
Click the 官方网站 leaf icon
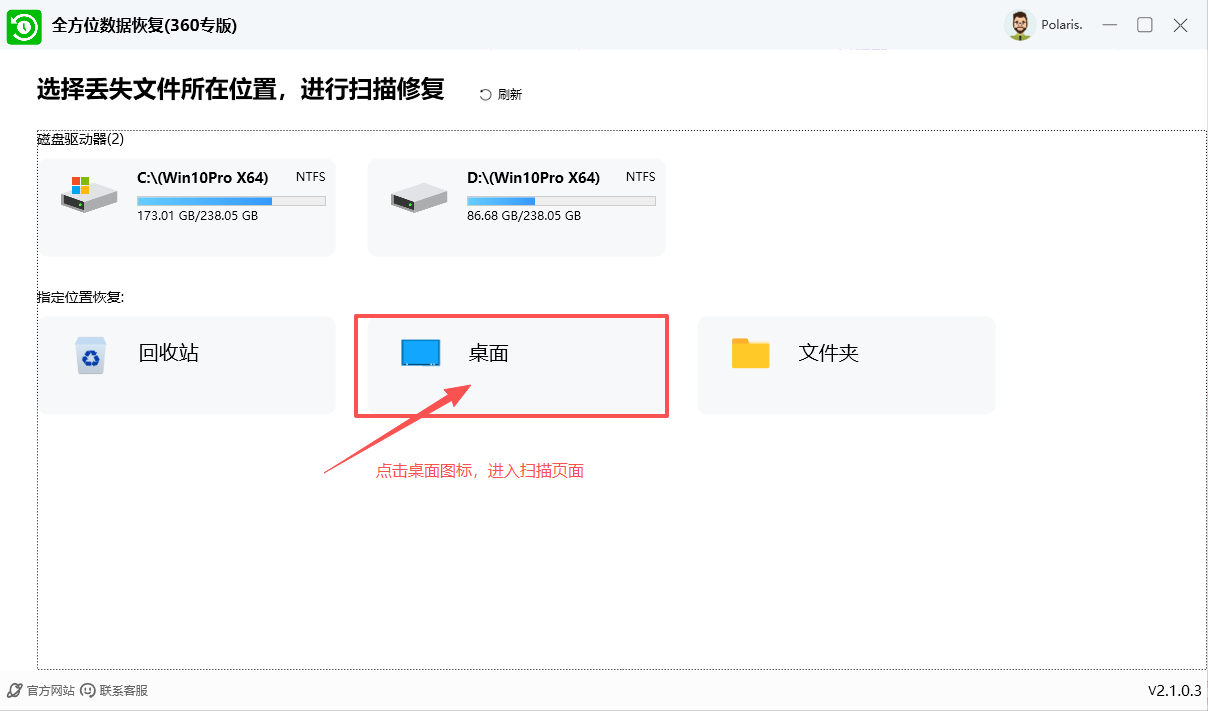click(x=14, y=690)
